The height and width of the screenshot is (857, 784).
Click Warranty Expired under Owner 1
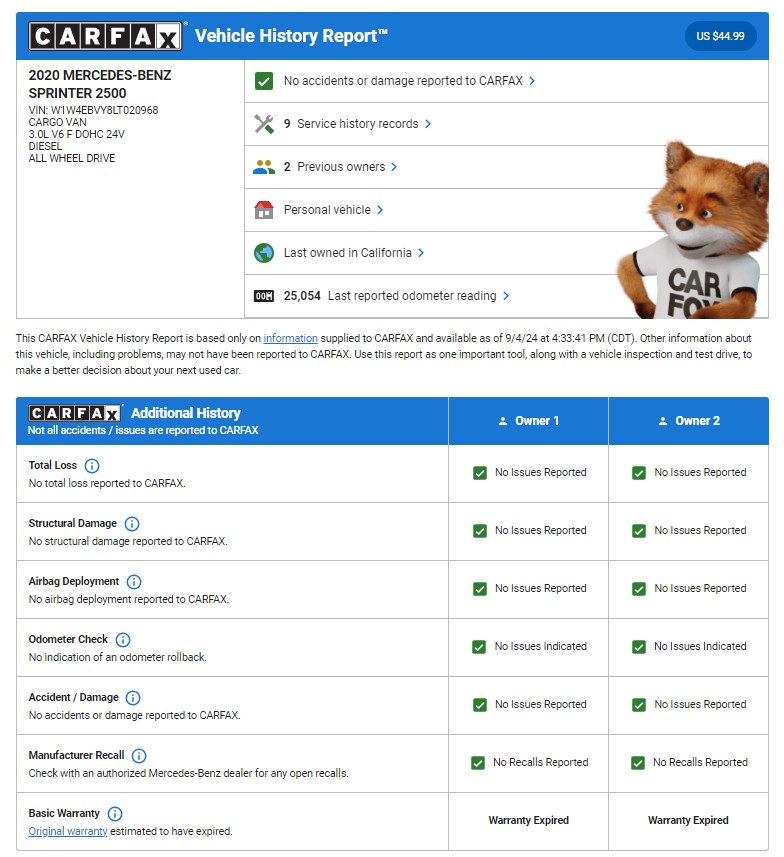tap(529, 820)
